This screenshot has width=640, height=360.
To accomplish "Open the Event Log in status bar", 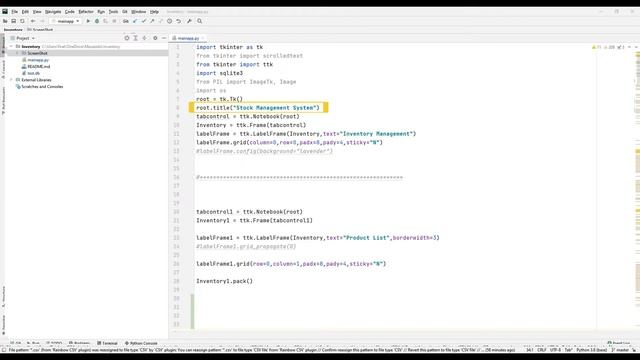I will coord(618,343).
